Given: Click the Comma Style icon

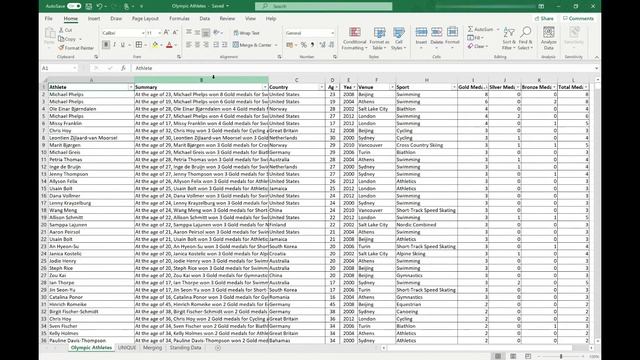Looking at the screenshot, I should (x=312, y=45).
